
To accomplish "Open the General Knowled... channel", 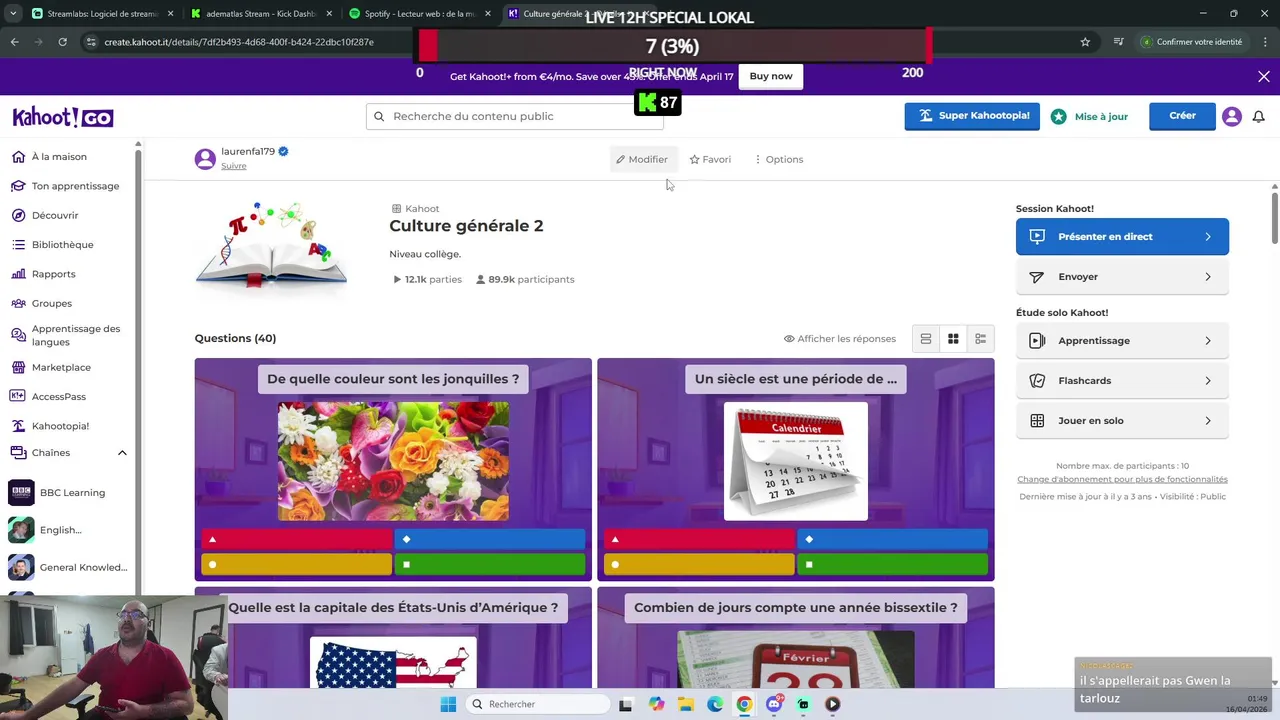I will (x=70, y=567).
